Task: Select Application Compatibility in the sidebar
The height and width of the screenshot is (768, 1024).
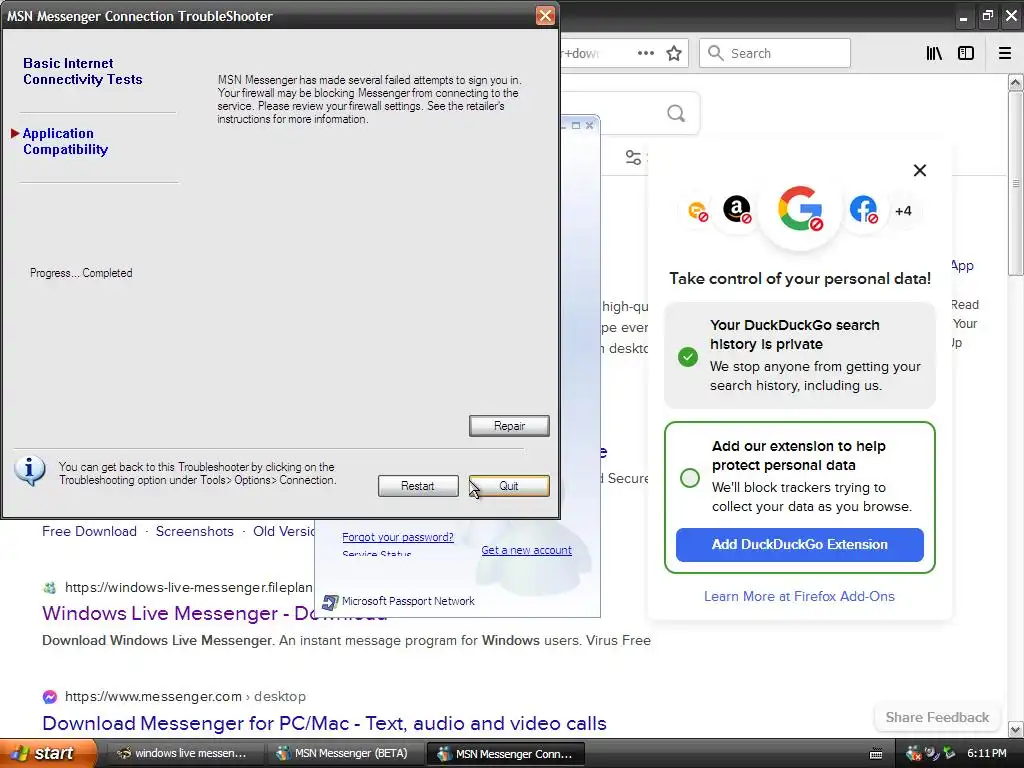Action: click(65, 141)
